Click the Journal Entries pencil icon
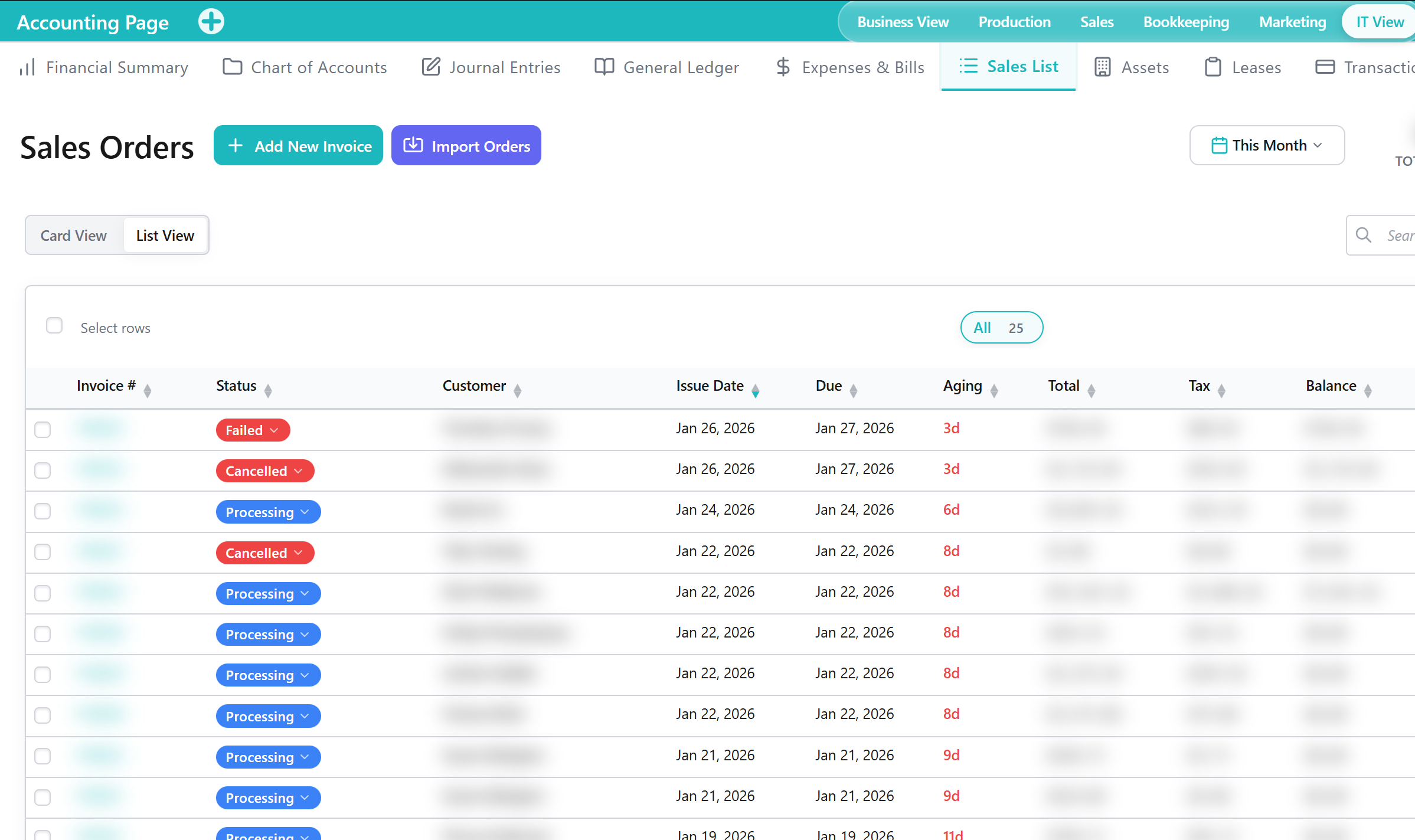 tap(431, 67)
